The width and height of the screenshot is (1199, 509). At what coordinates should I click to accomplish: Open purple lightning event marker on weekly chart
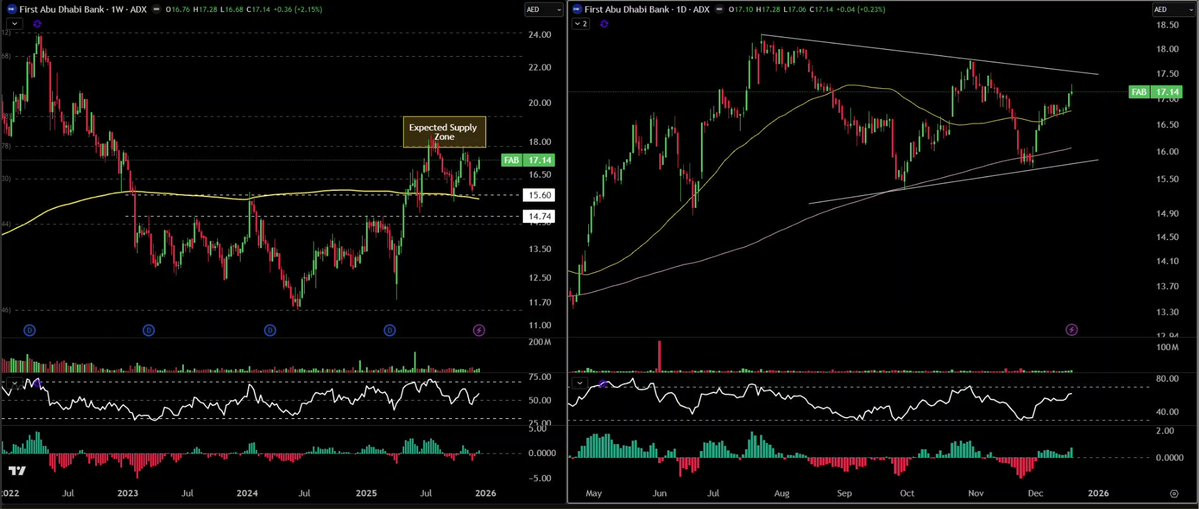479,330
